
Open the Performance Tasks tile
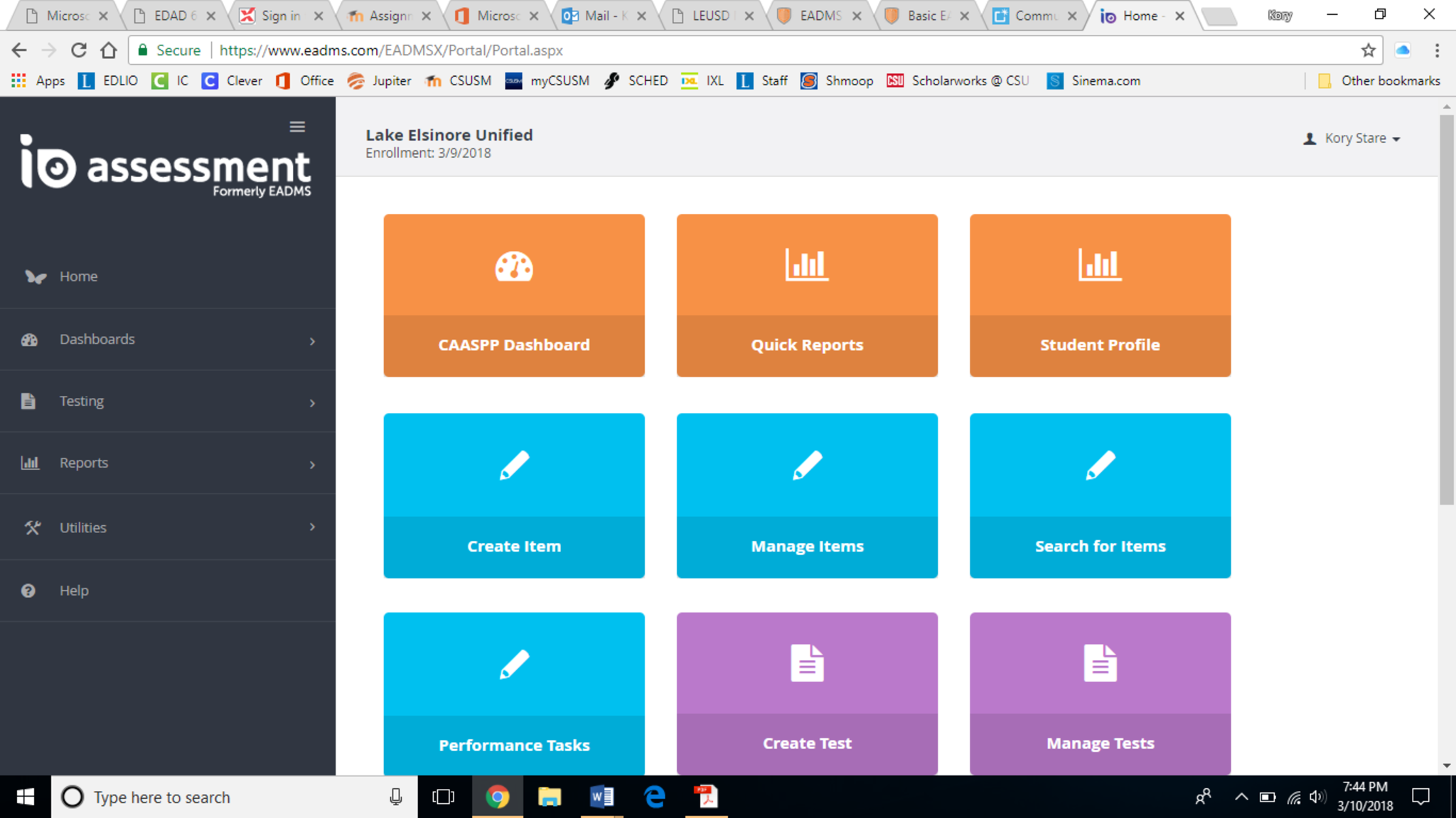514,693
